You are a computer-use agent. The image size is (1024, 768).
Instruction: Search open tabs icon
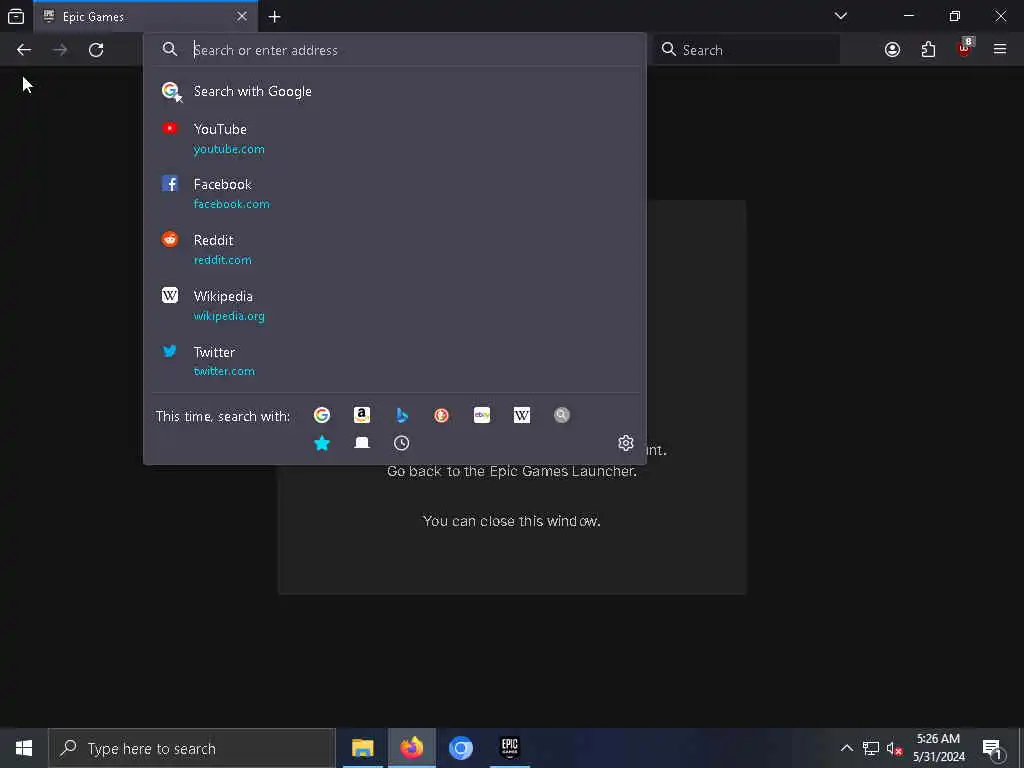pyautogui.click(x=362, y=443)
